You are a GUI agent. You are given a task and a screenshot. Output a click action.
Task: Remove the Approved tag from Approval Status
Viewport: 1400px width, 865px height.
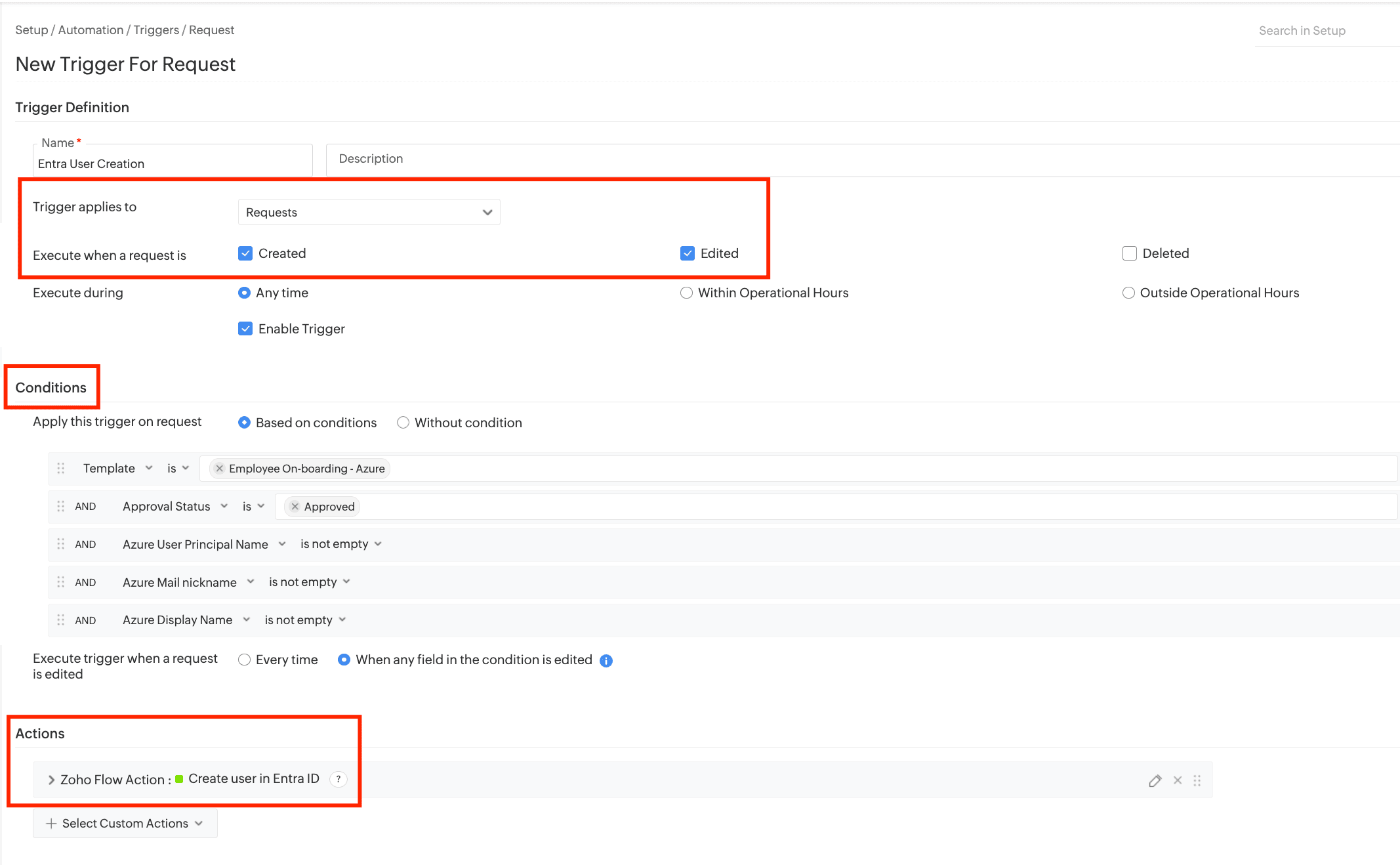295,507
